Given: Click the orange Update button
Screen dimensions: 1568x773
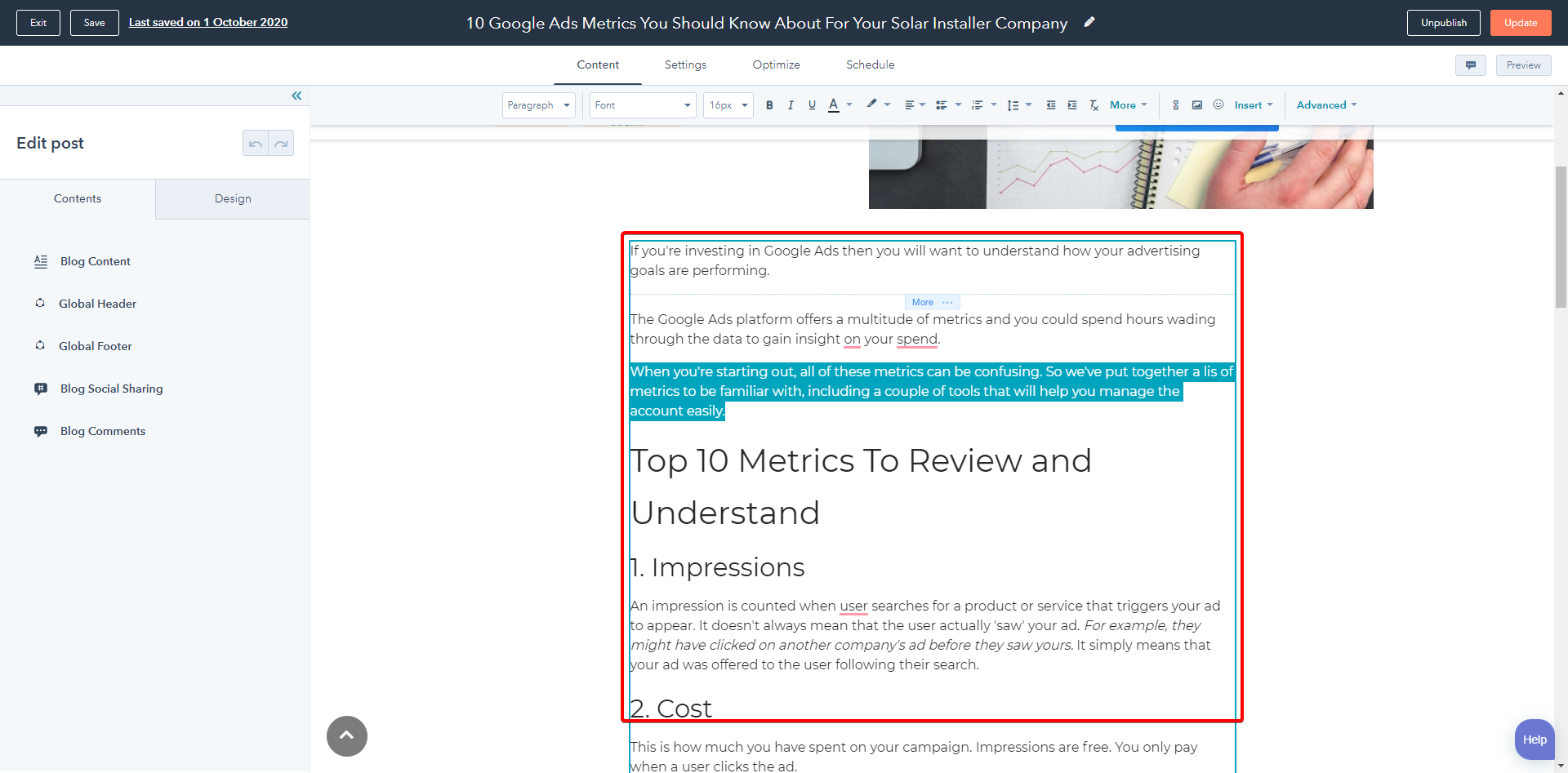Looking at the screenshot, I should point(1521,23).
